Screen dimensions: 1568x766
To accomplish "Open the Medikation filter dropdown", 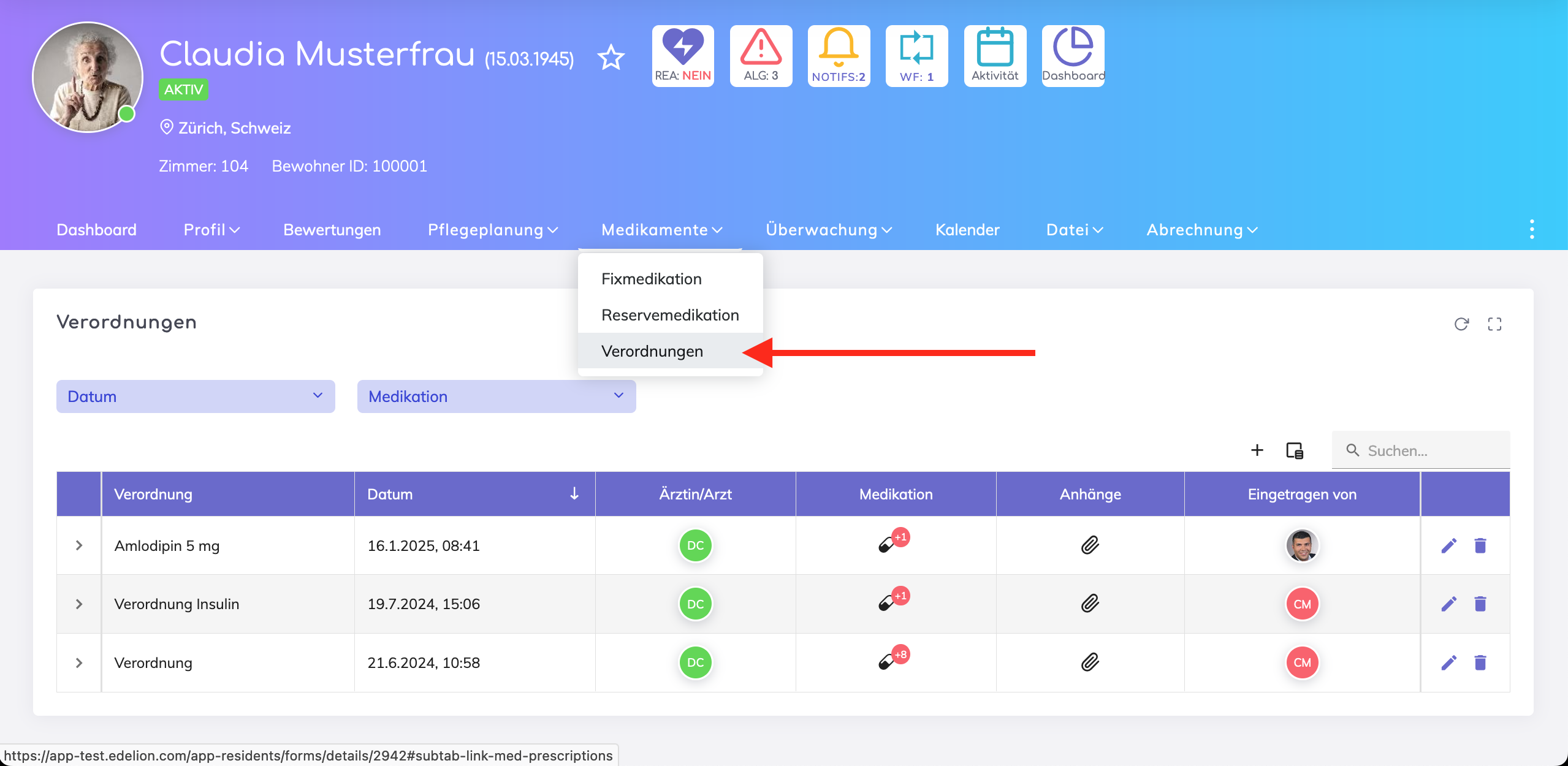I will (496, 396).
